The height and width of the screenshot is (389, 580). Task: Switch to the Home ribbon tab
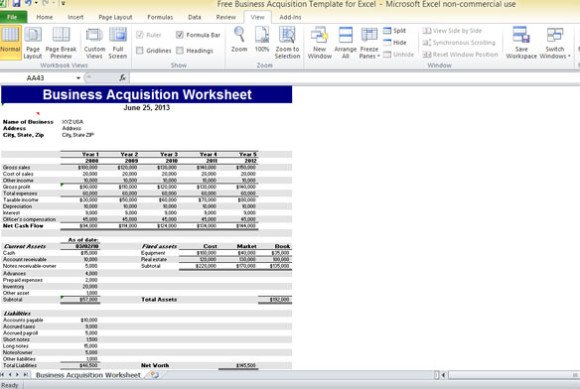(x=44, y=17)
